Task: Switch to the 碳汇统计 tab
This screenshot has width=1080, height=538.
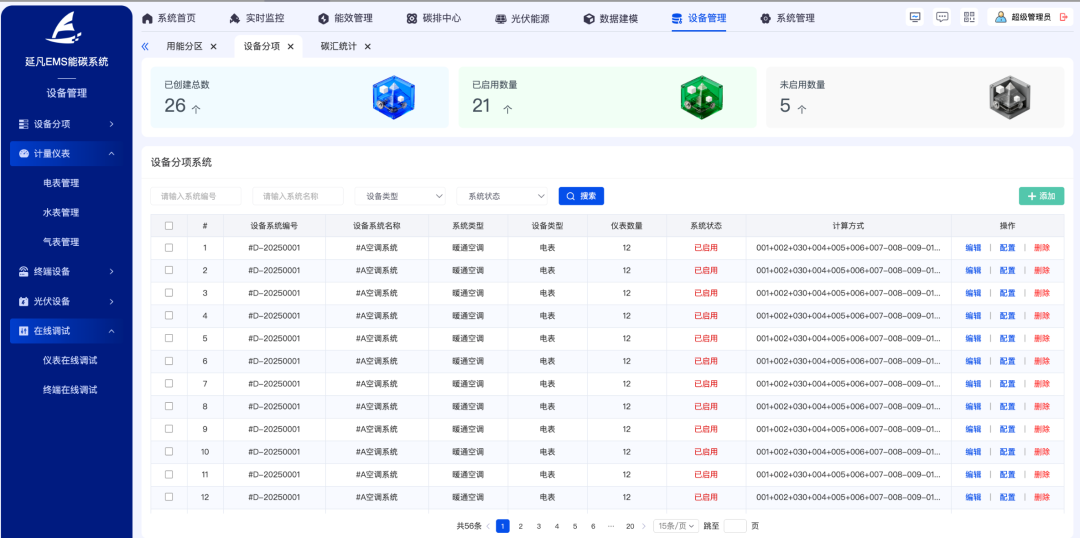Action: [338, 46]
